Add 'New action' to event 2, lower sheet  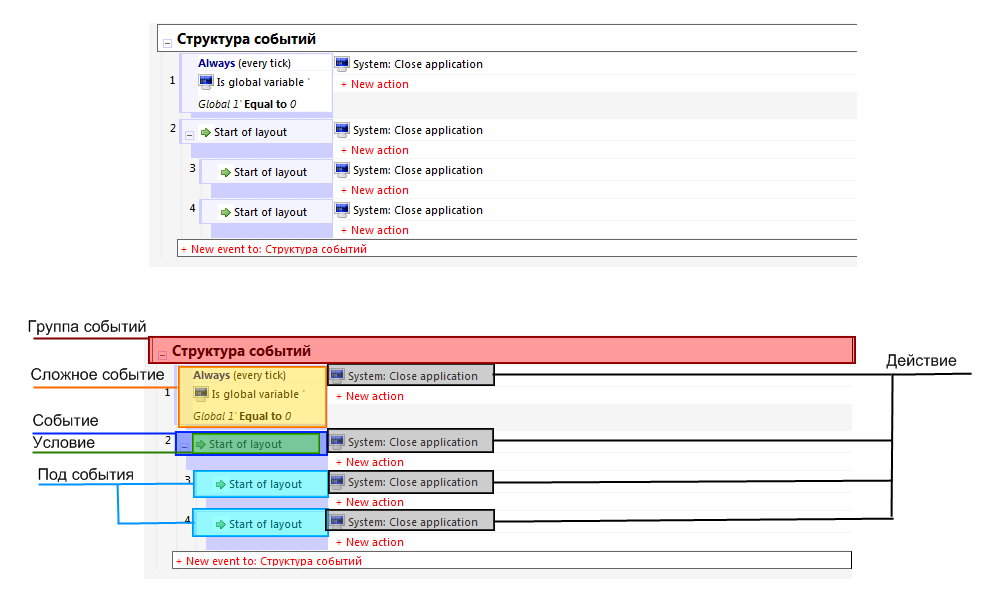(x=369, y=462)
